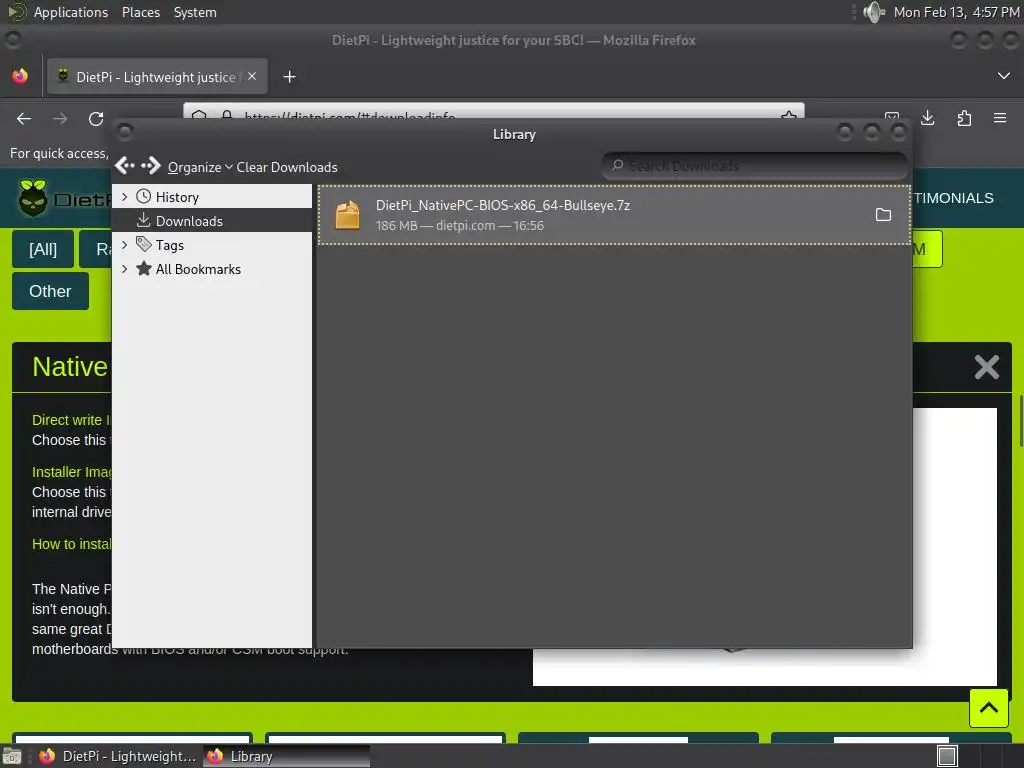Switch to Library window in taskbar
Screen dimensions: 1024x768
(x=286, y=756)
